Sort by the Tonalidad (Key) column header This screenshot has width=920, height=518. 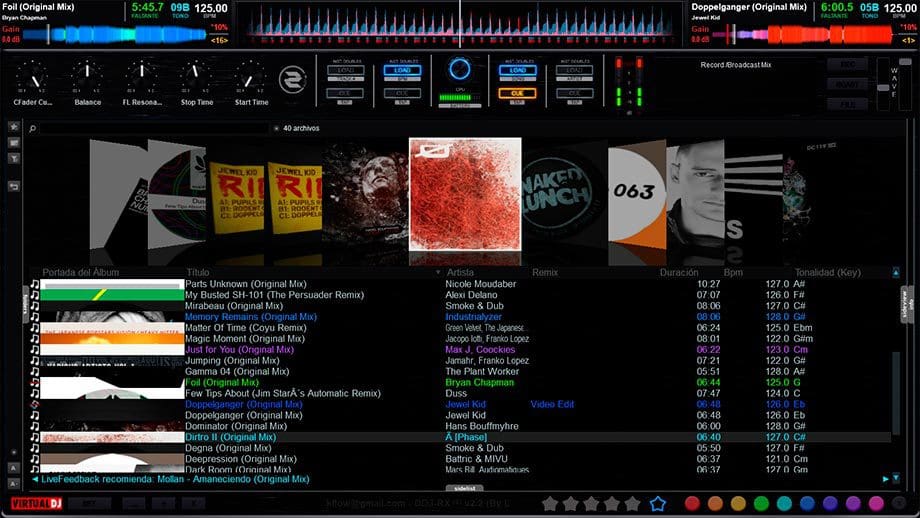pyautogui.click(x=827, y=273)
